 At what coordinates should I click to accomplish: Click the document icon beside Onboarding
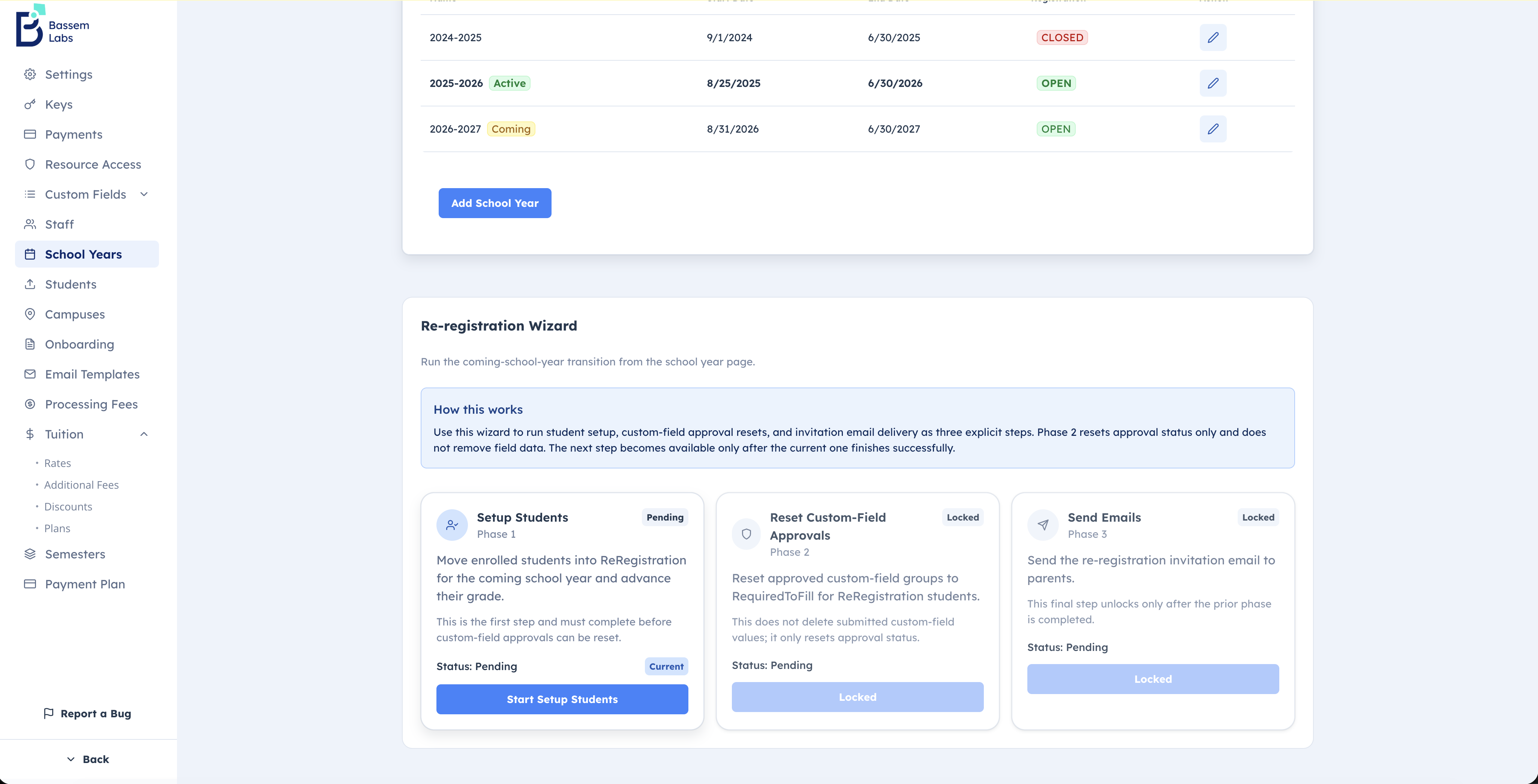point(30,344)
